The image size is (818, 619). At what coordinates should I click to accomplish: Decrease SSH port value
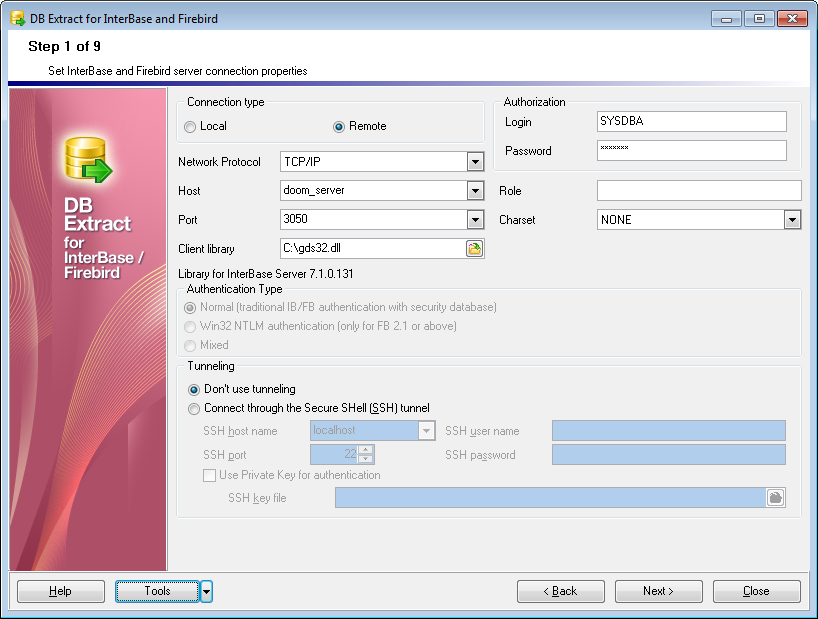[366, 459]
